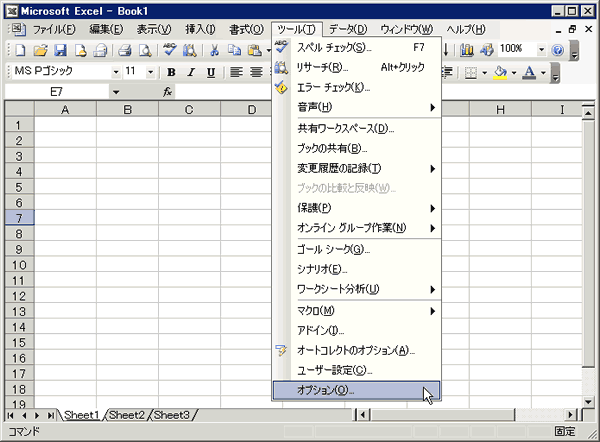Viewport: 600px width, 442px height.
Task: Click the Open folder icon
Action: click(x=40, y=50)
